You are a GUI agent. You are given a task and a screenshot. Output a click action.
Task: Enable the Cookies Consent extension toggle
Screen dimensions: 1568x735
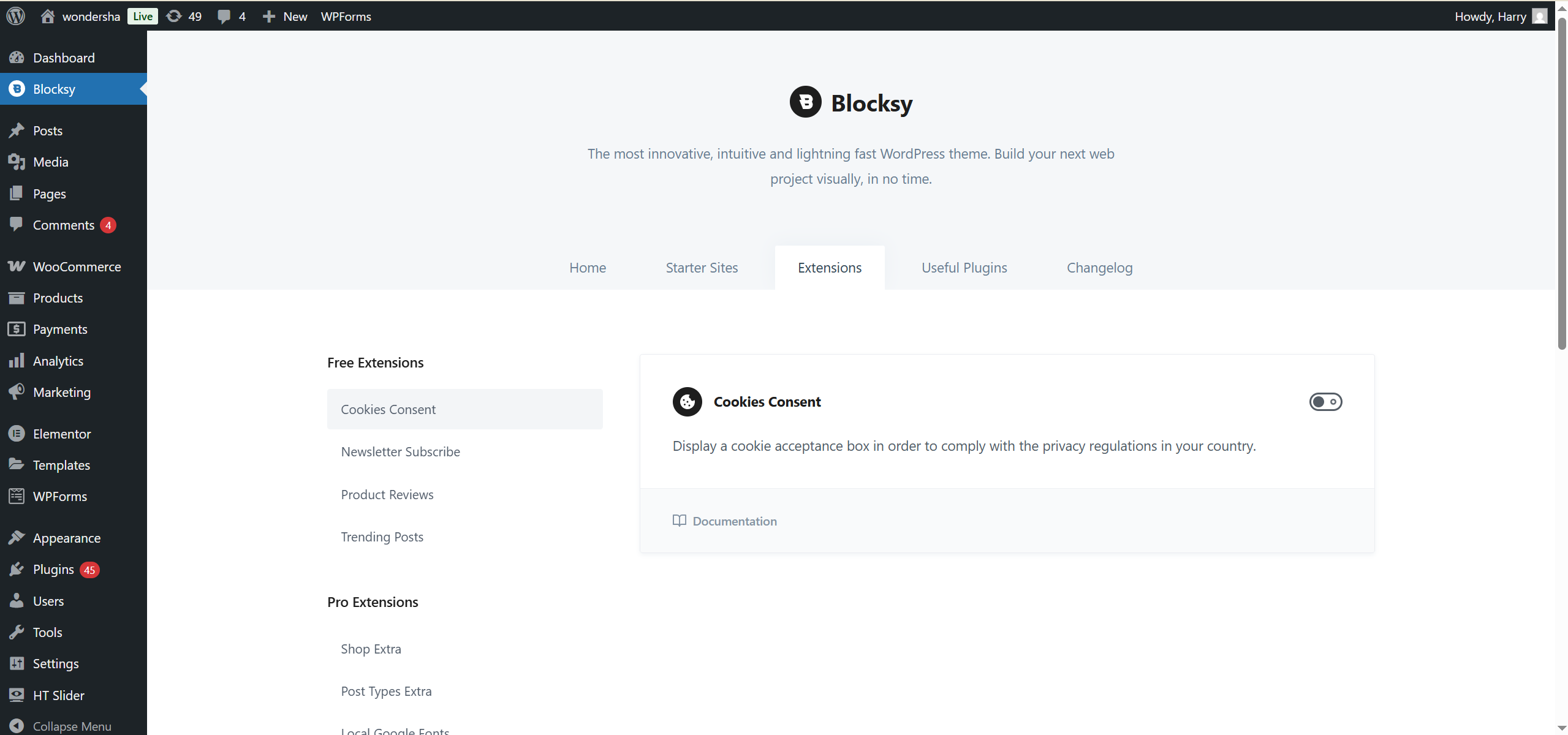(x=1325, y=401)
